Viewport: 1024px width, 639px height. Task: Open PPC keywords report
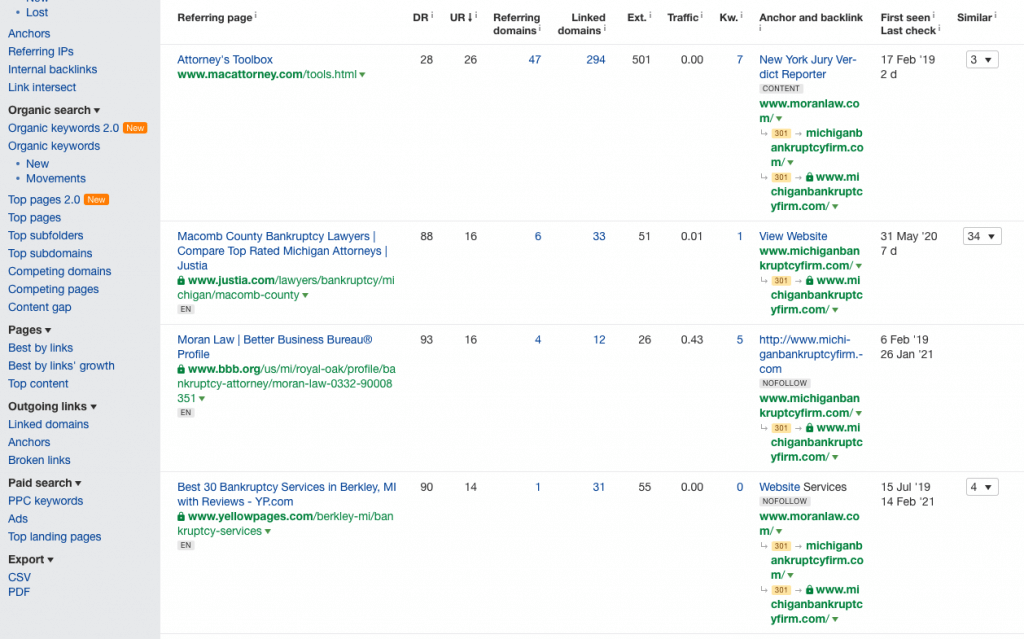pyautogui.click(x=46, y=501)
